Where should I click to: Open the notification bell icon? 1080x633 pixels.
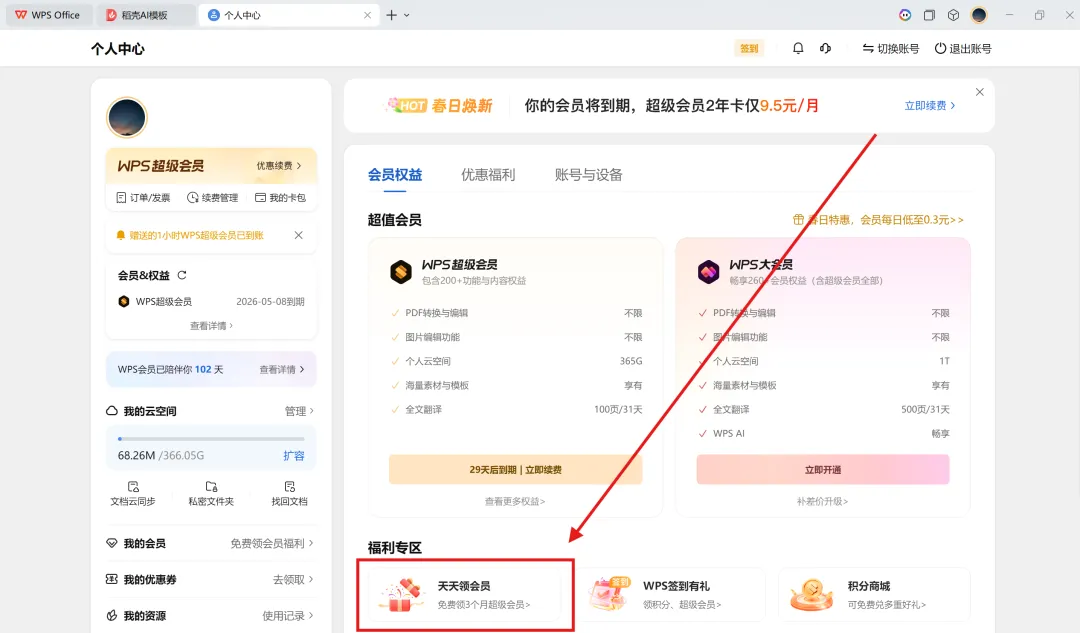798,48
